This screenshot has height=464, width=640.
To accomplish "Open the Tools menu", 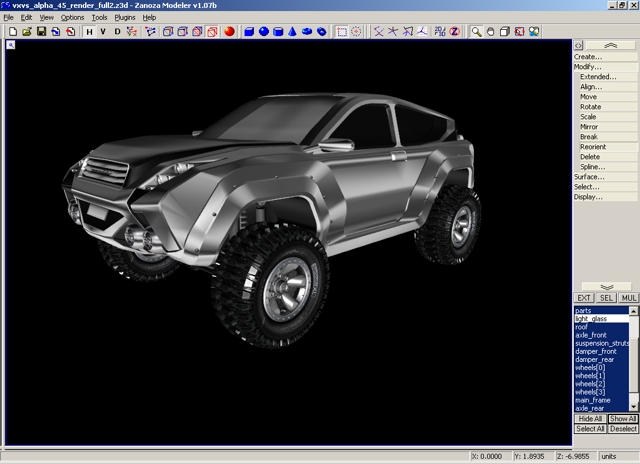I will click(99, 18).
